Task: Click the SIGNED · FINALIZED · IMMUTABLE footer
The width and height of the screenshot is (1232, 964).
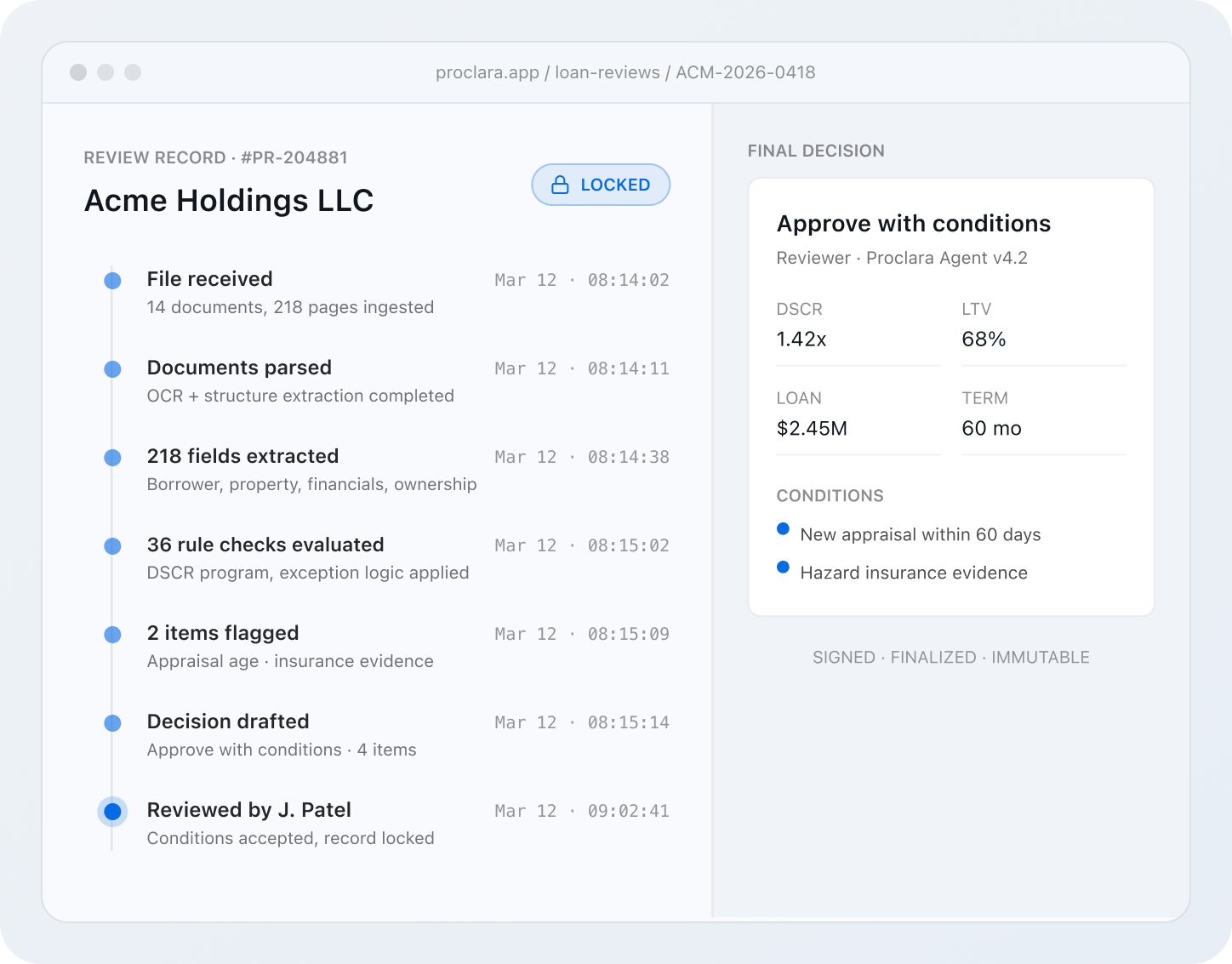Action: 951,657
